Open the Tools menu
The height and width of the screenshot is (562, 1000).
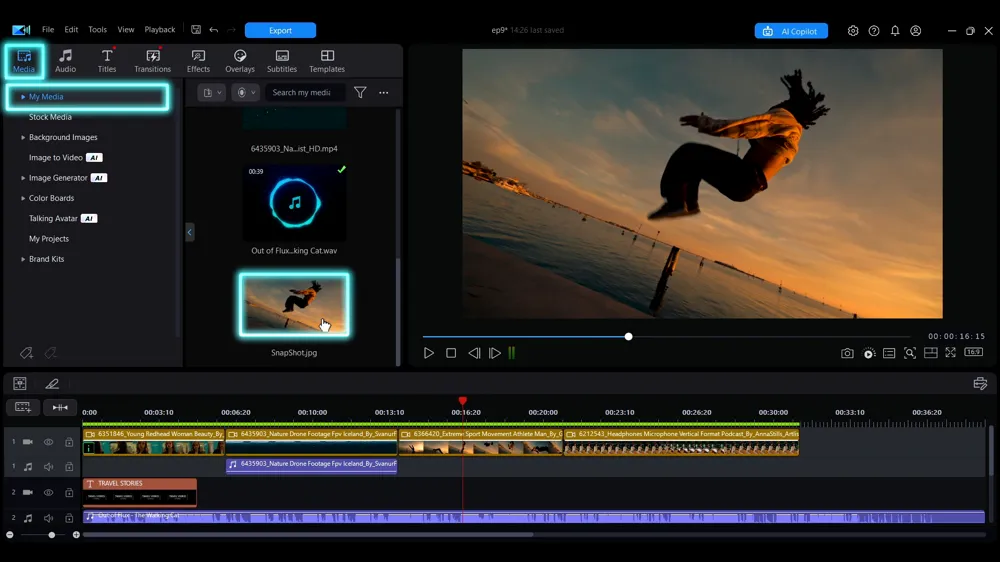click(x=98, y=29)
